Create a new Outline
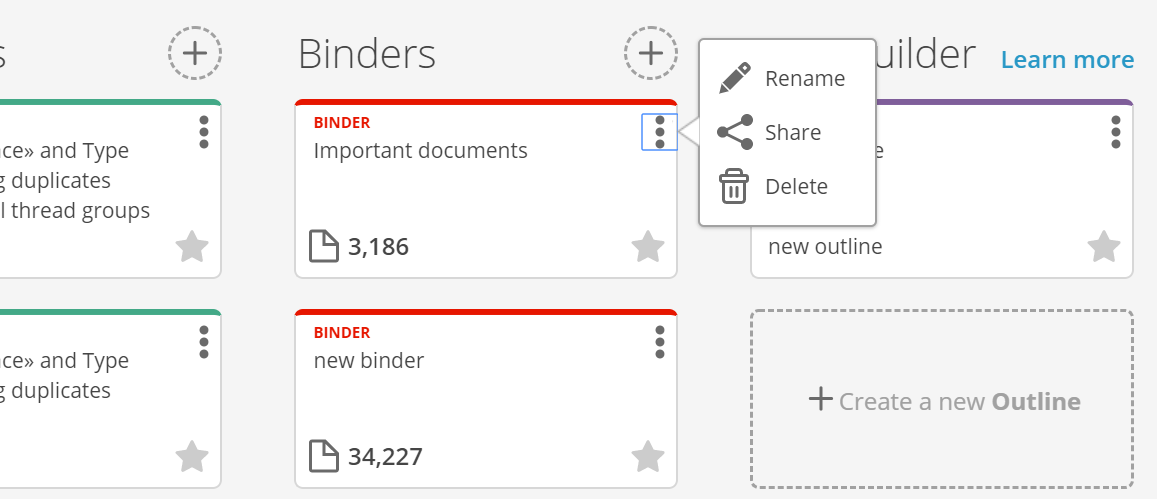Viewport: 1157px width, 499px height. coord(942,399)
